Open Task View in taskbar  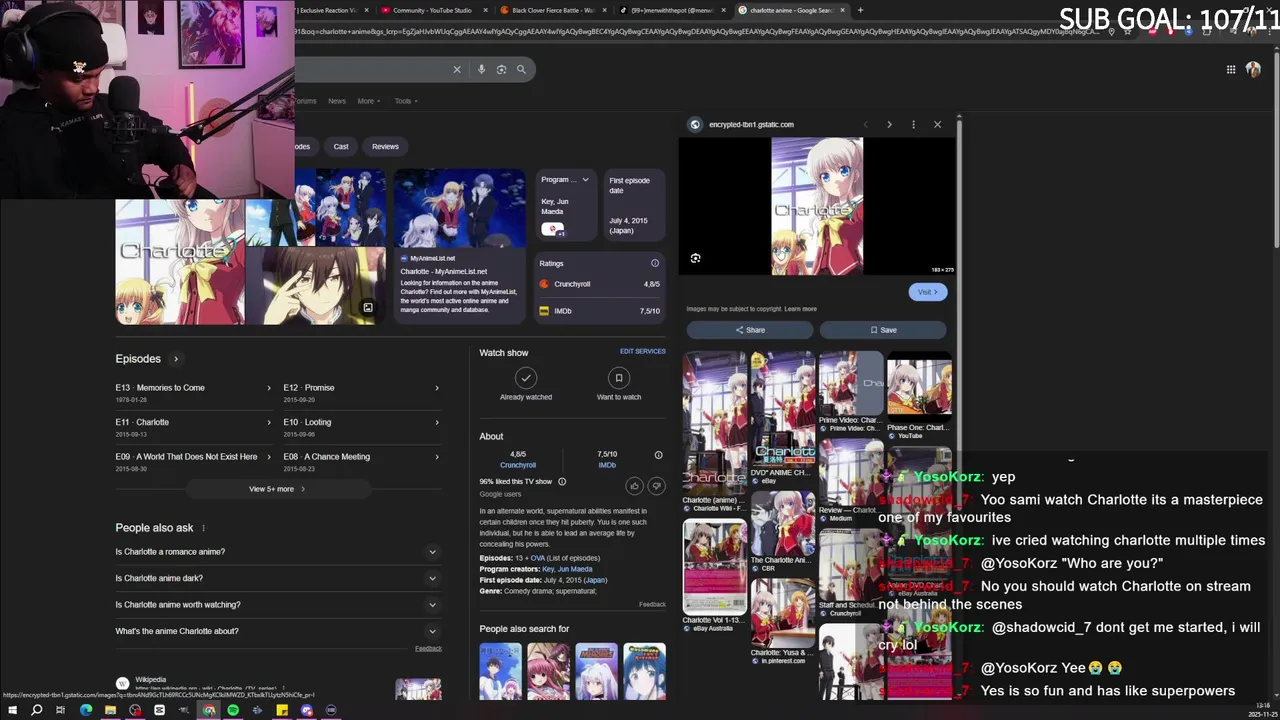61,710
